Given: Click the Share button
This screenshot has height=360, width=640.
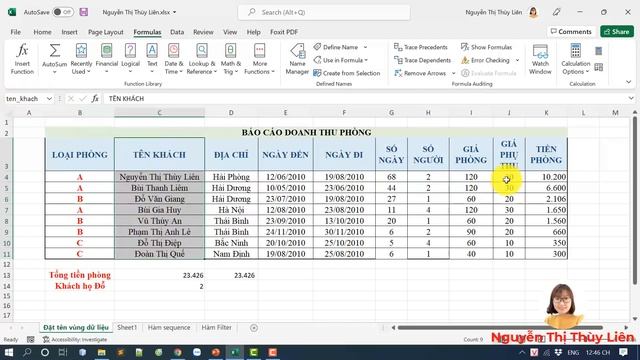Looking at the screenshot, I should click(617, 31).
